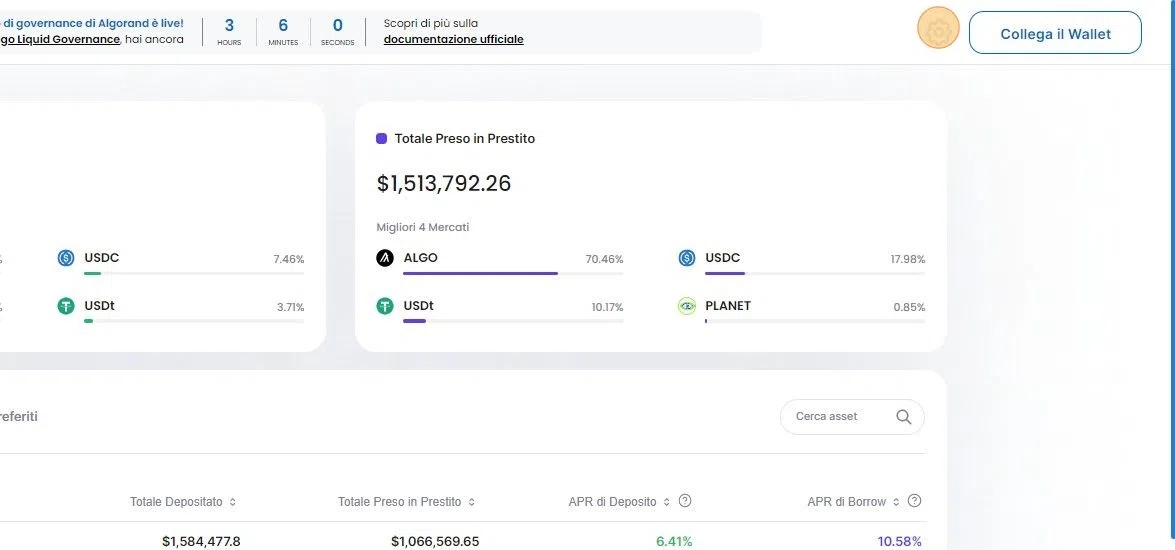This screenshot has height=550, width=1175.
Task: Click the ALGO token icon
Action: [x=385, y=258]
